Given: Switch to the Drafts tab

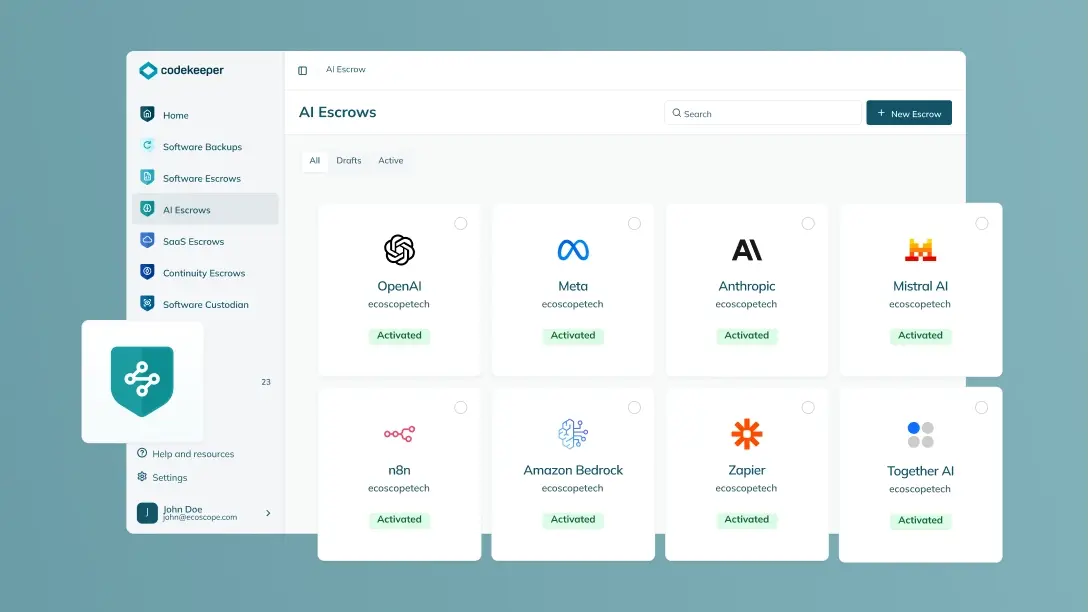Looking at the screenshot, I should pyautogui.click(x=348, y=160).
